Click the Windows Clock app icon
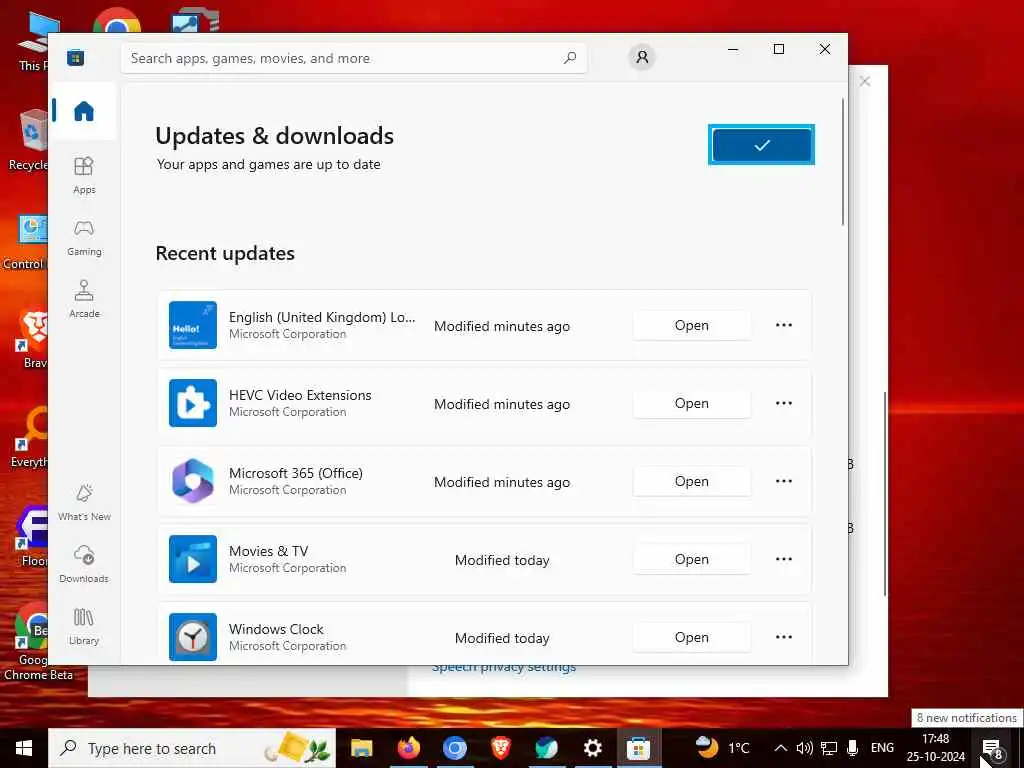The width and height of the screenshot is (1024, 768). 193,637
